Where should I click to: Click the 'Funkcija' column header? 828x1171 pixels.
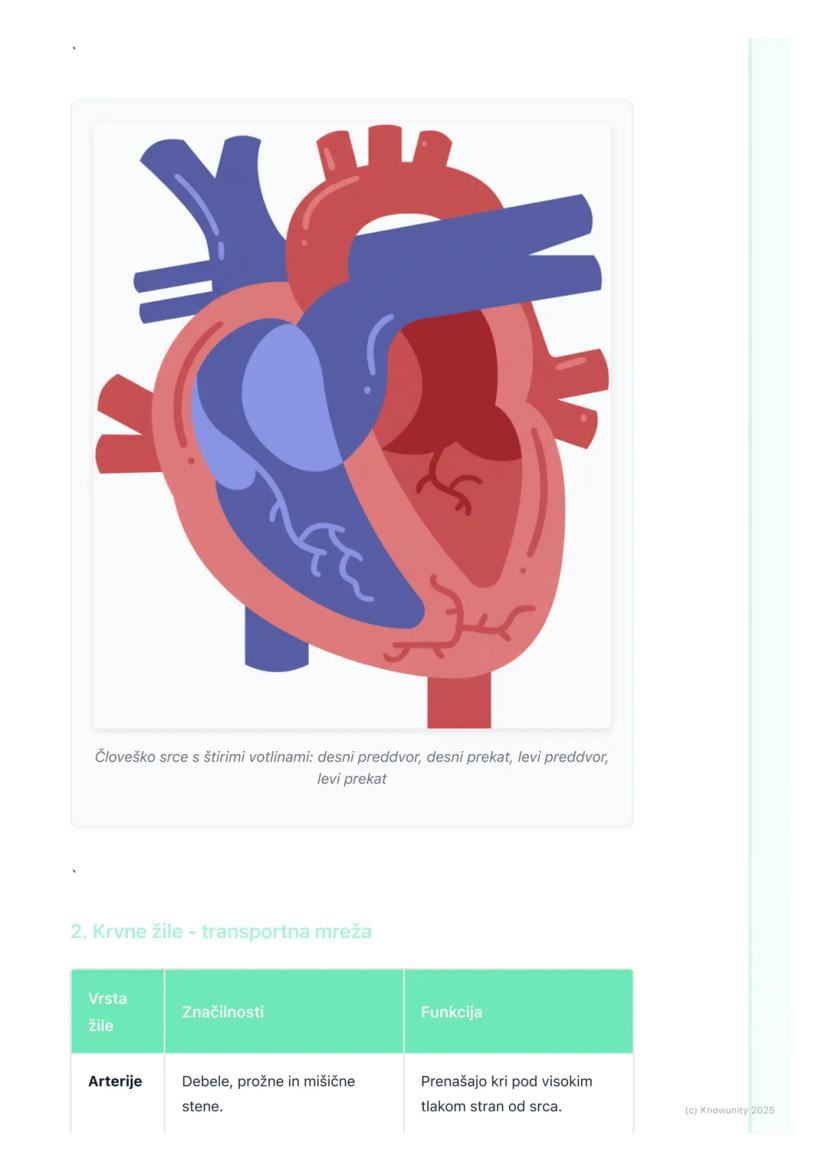pyautogui.click(x=452, y=1012)
